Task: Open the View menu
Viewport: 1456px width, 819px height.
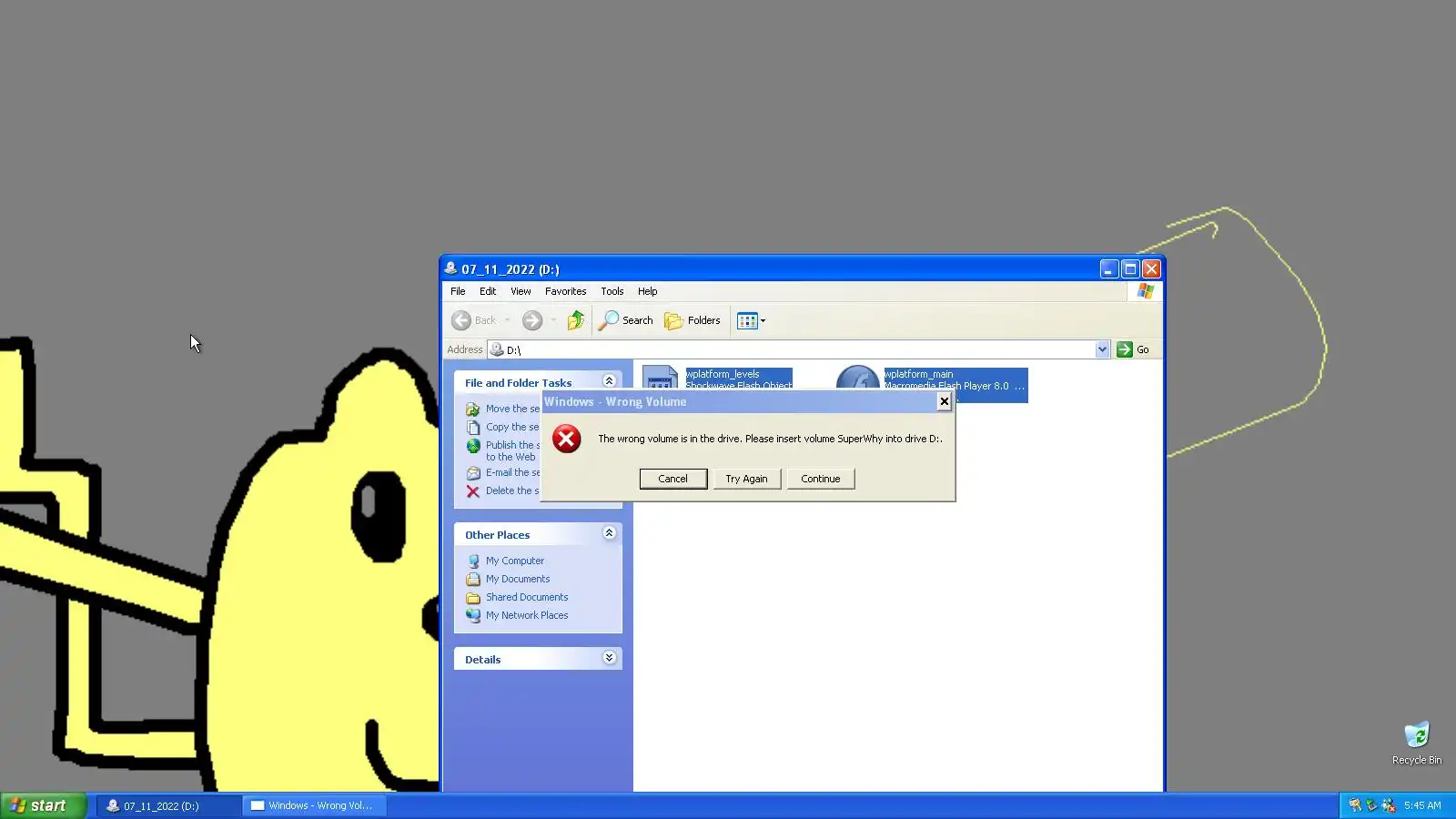Action: (x=521, y=291)
